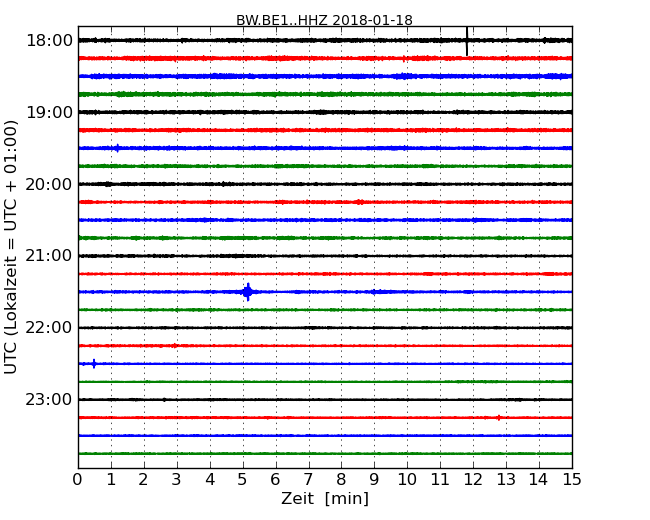Click x-axis tick label 12

tap(473, 479)
